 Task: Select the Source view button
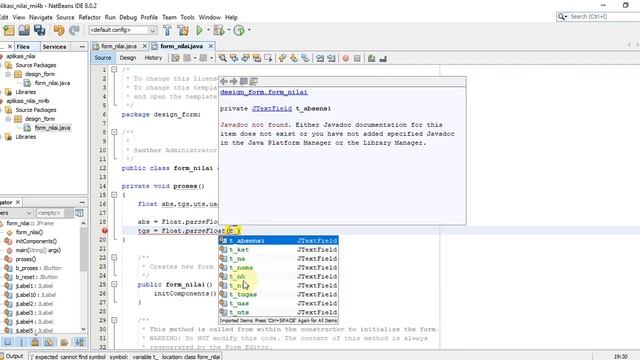click(103, 58)
